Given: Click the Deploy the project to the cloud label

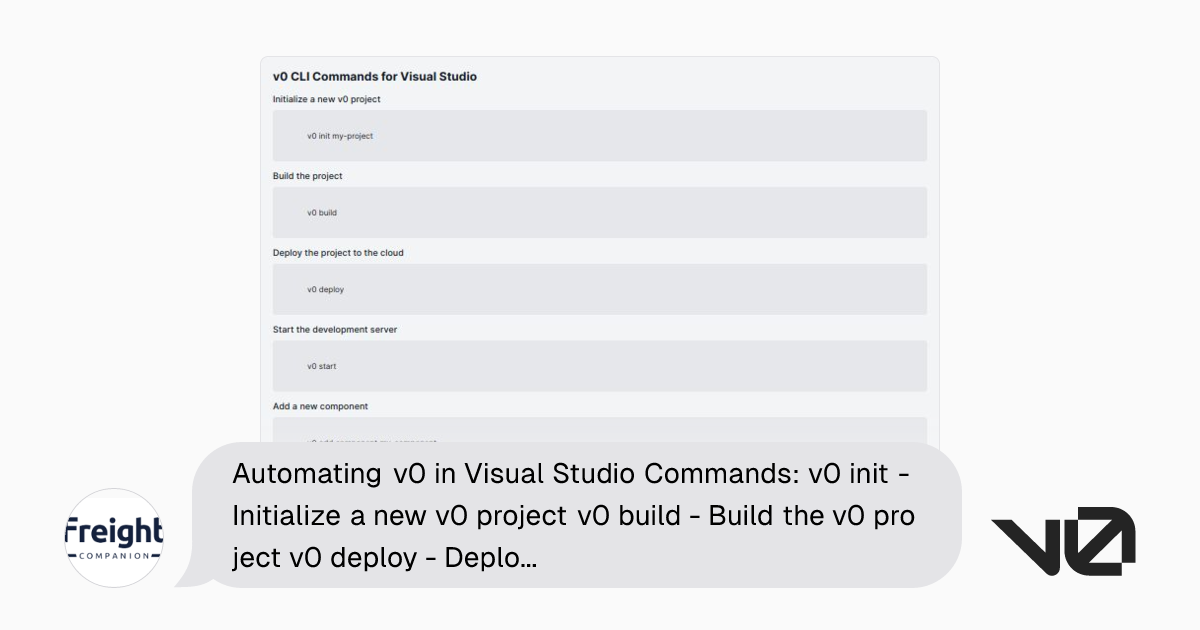Looking at the screenshot, I should click(338, 253).
